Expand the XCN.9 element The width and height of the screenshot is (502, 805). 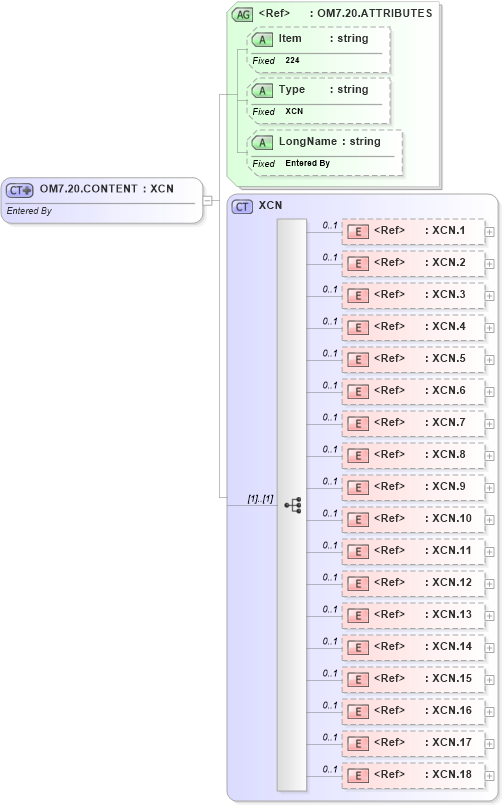(x=489, y=488)
